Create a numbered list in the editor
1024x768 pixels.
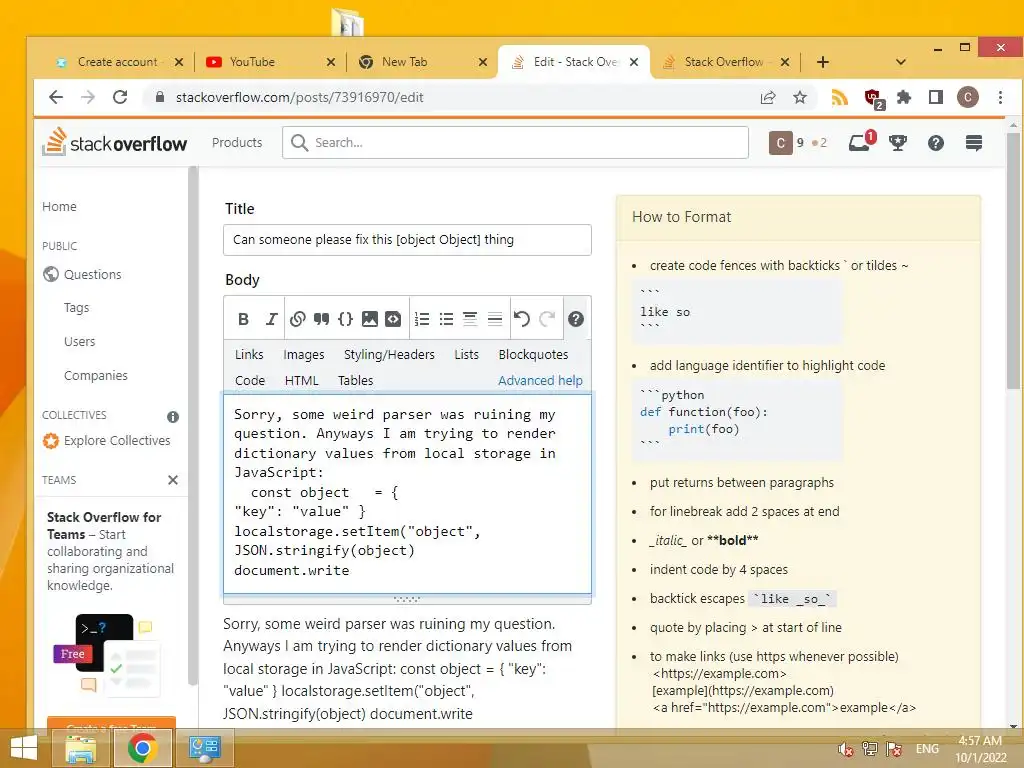422,319
